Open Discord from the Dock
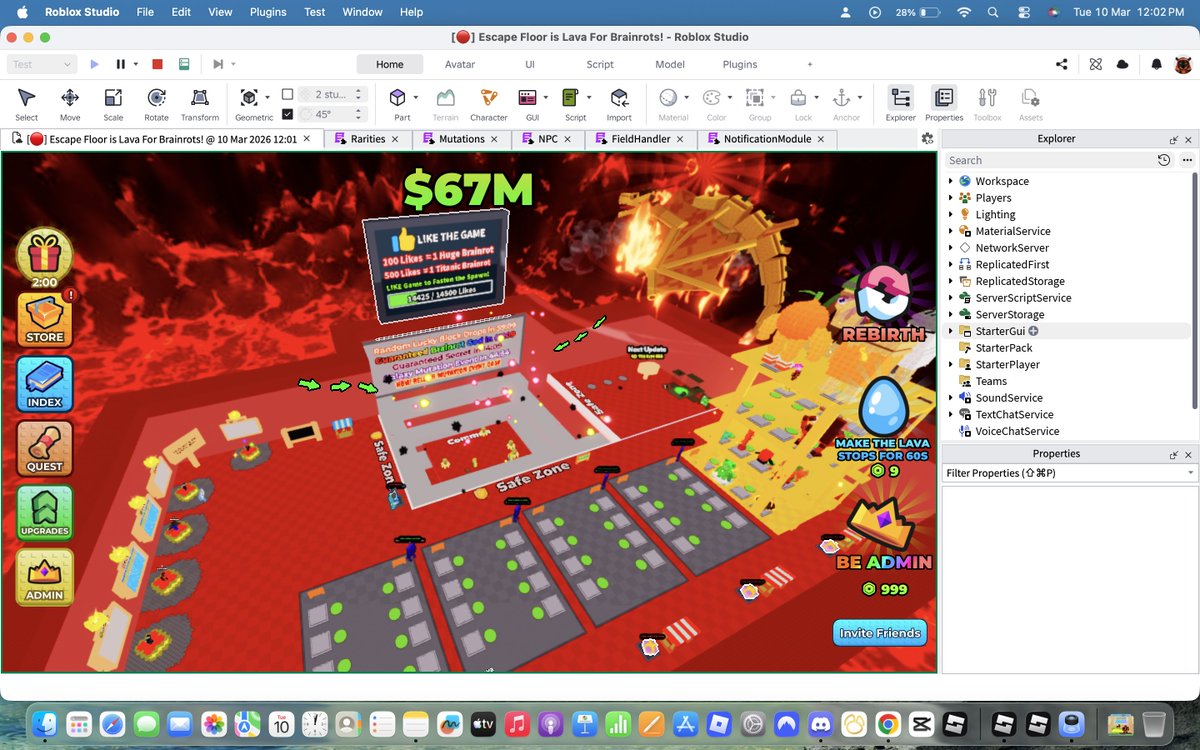Image resolution: width=1200 pixels, height=750 pixels. [x=820, y=723]
